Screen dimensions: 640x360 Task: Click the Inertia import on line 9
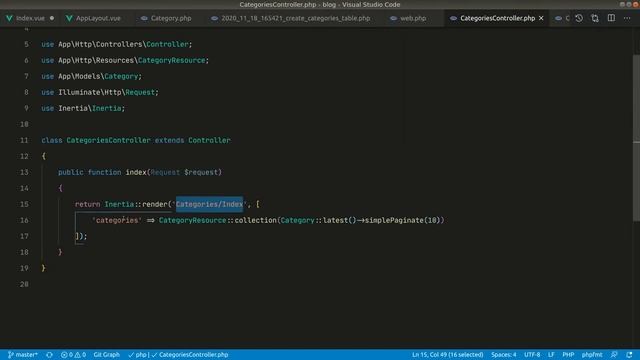pyautogui.click(x=83, y=108)
